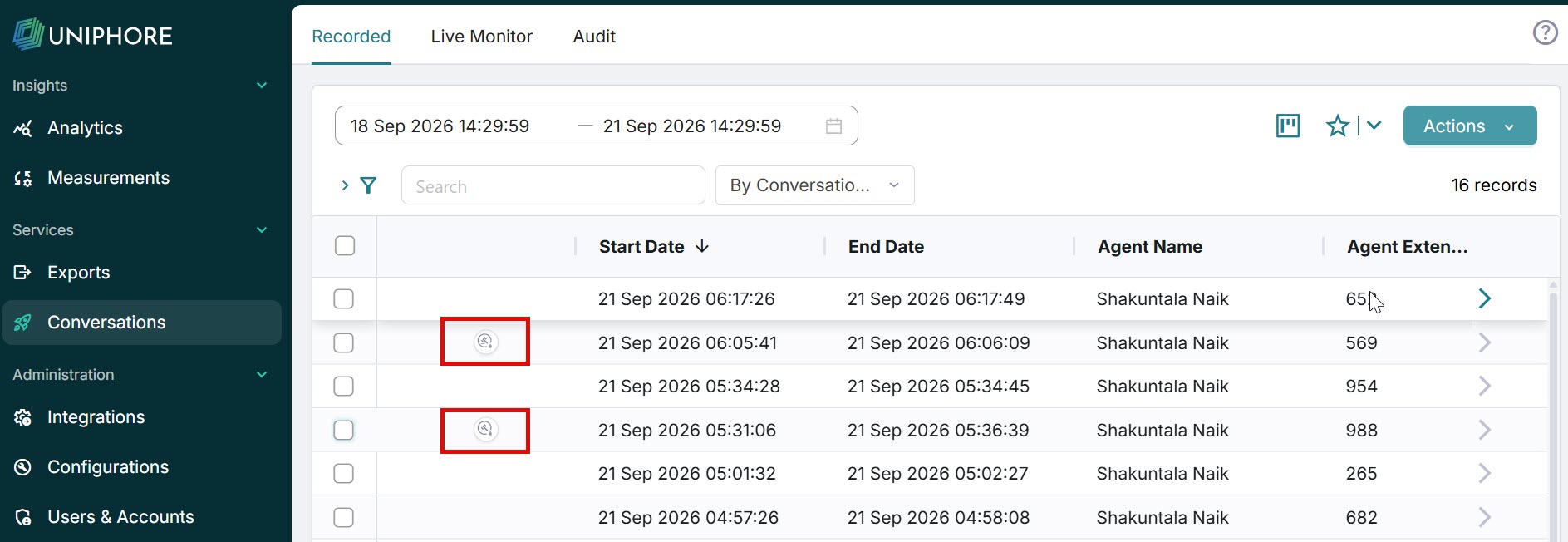Click the favorites star icon
The height and width of the screenshot is (542, 1568).
click(x=1338, y=126)
